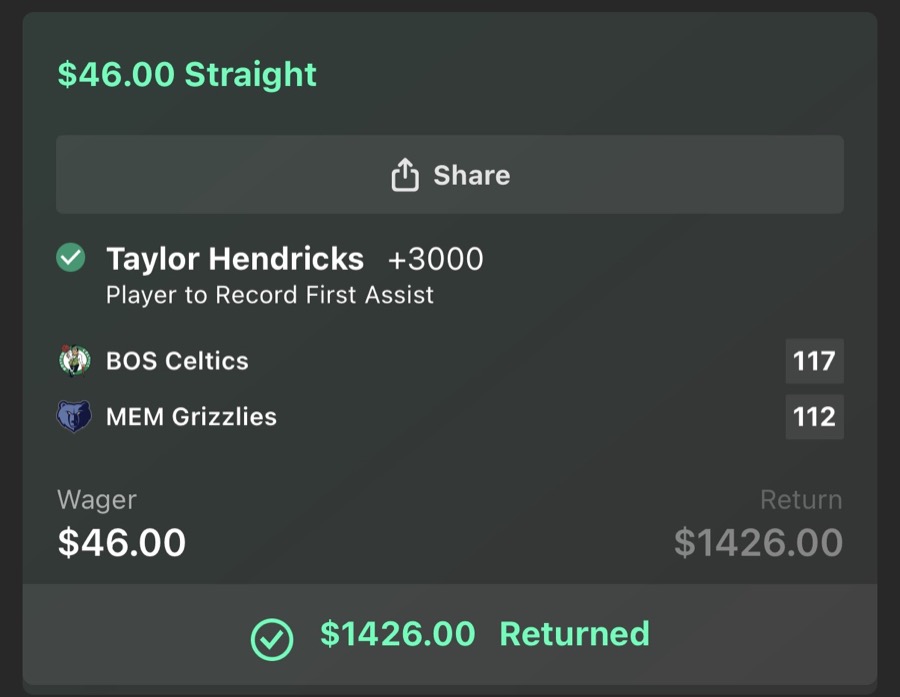Screen dimensions: 900x697
Task: Click the Grizzlies score box showing 112
Action: point(815,417)
